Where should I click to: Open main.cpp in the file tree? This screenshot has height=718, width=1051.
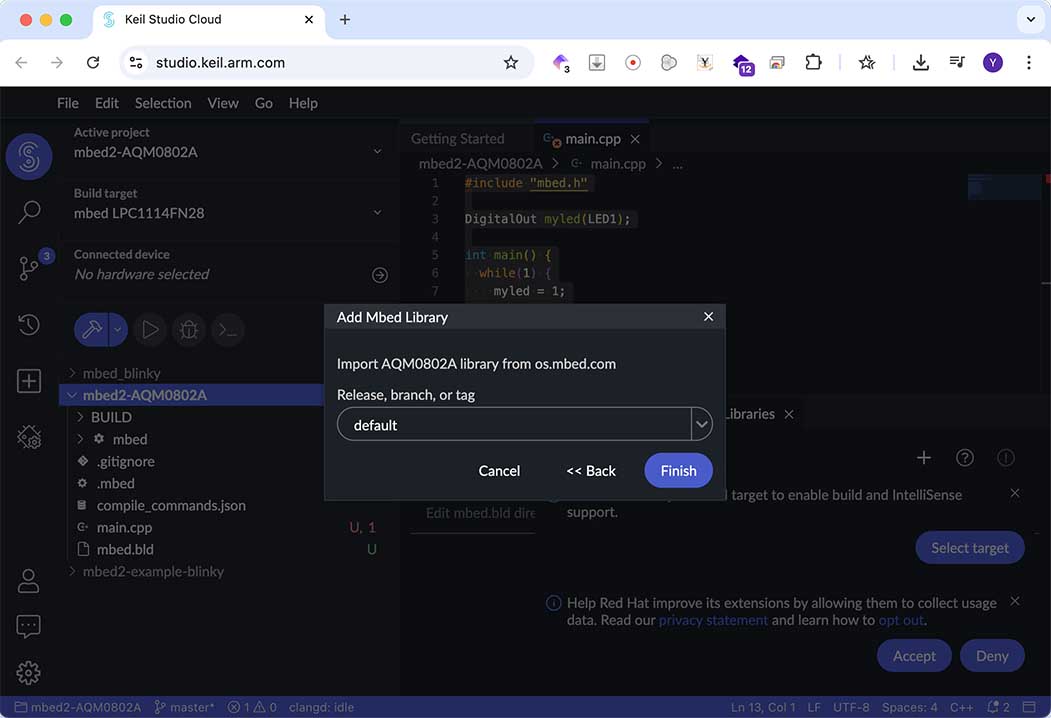[124, 528]
